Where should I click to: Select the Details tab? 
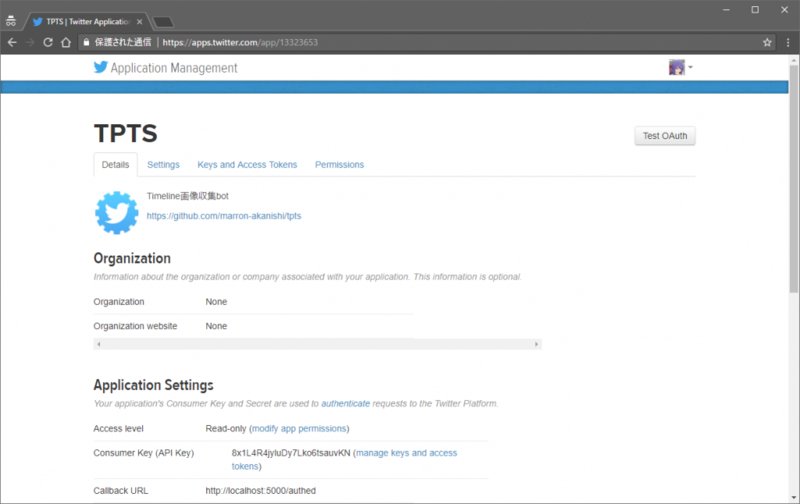[x=115, y=165]
